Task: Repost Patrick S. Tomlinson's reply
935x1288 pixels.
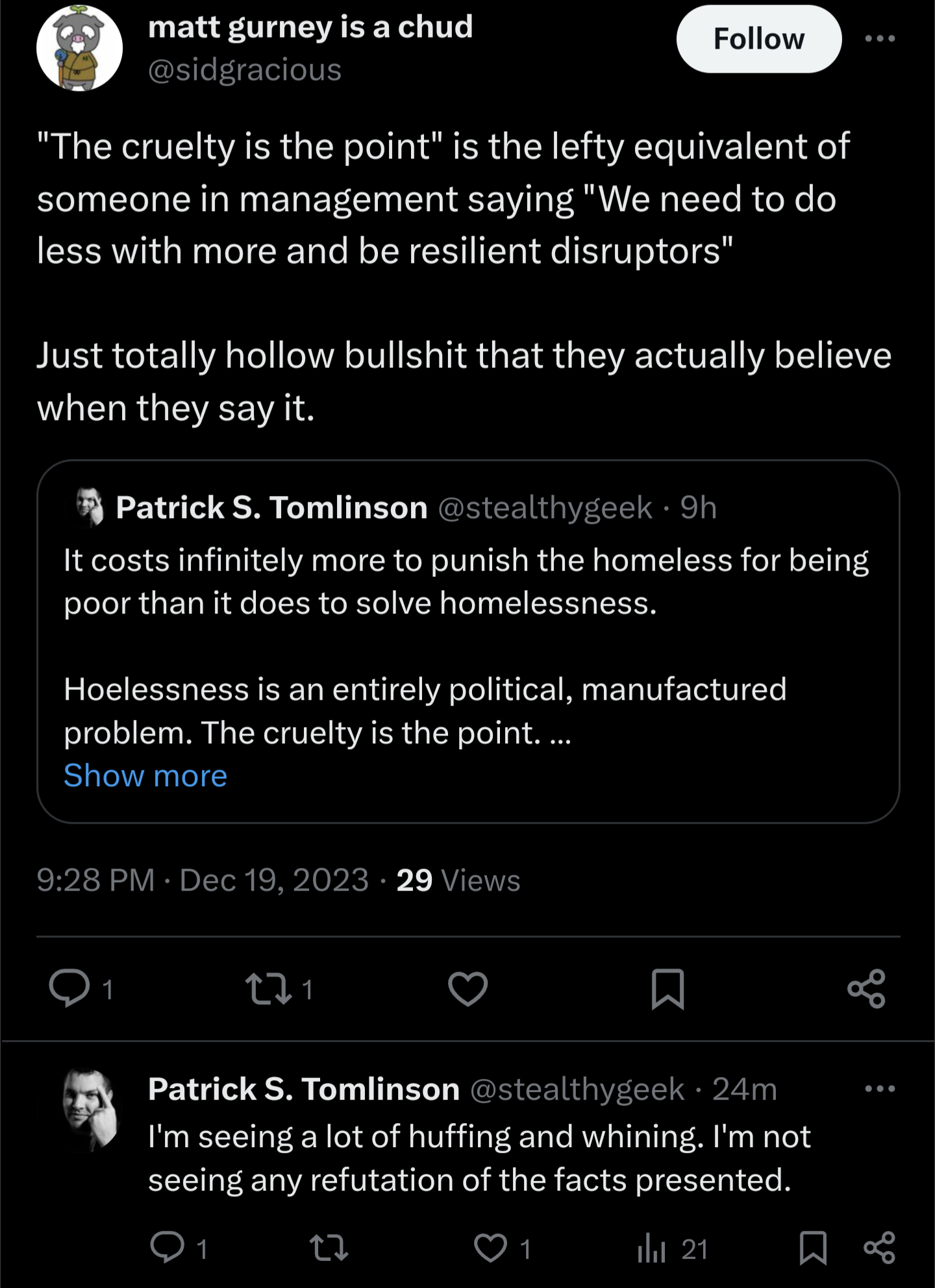Action: (329, 1248)
